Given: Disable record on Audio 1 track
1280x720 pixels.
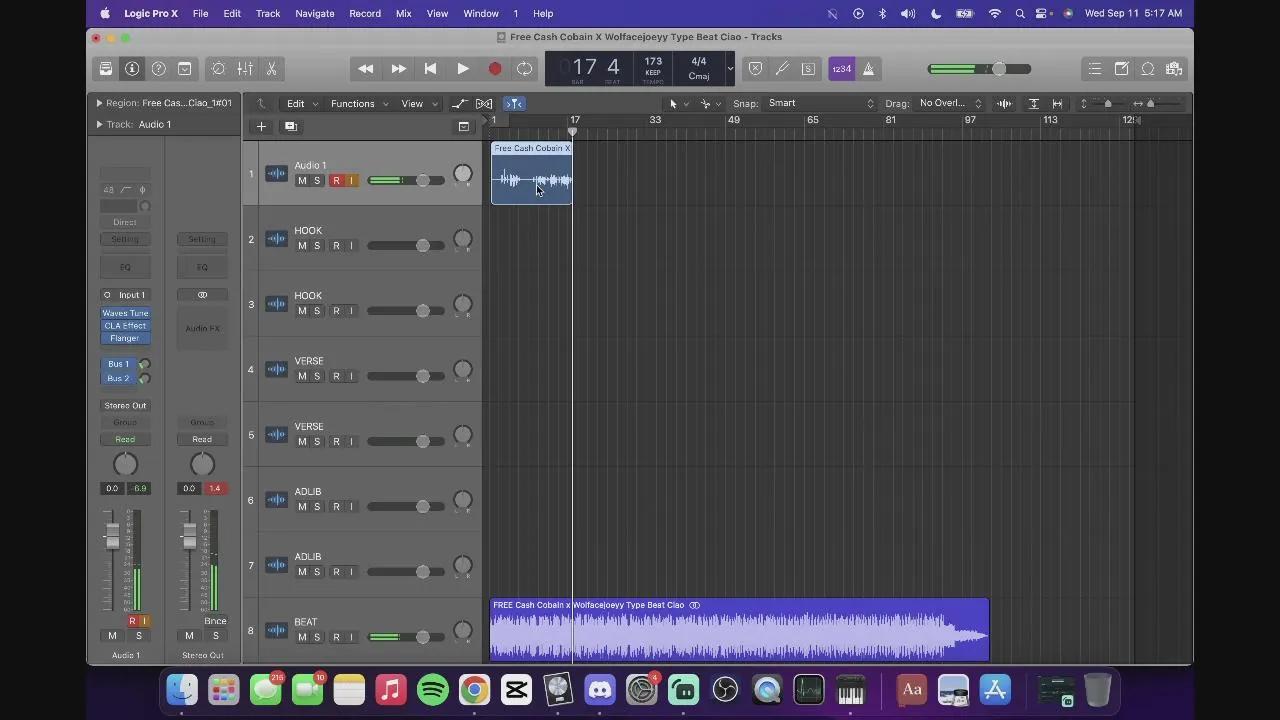Looking at the screenshot, I should [336, 181].
